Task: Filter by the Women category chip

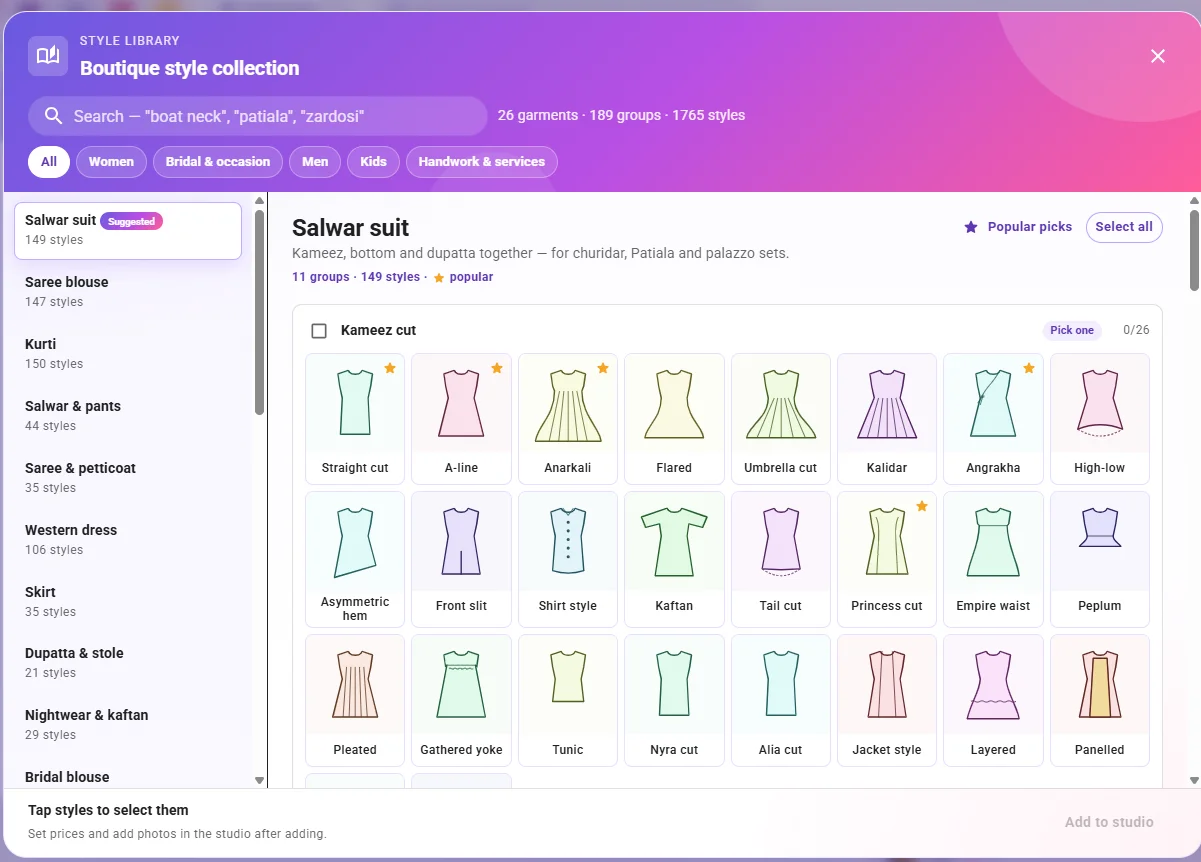Action: (x=111, y=162)
